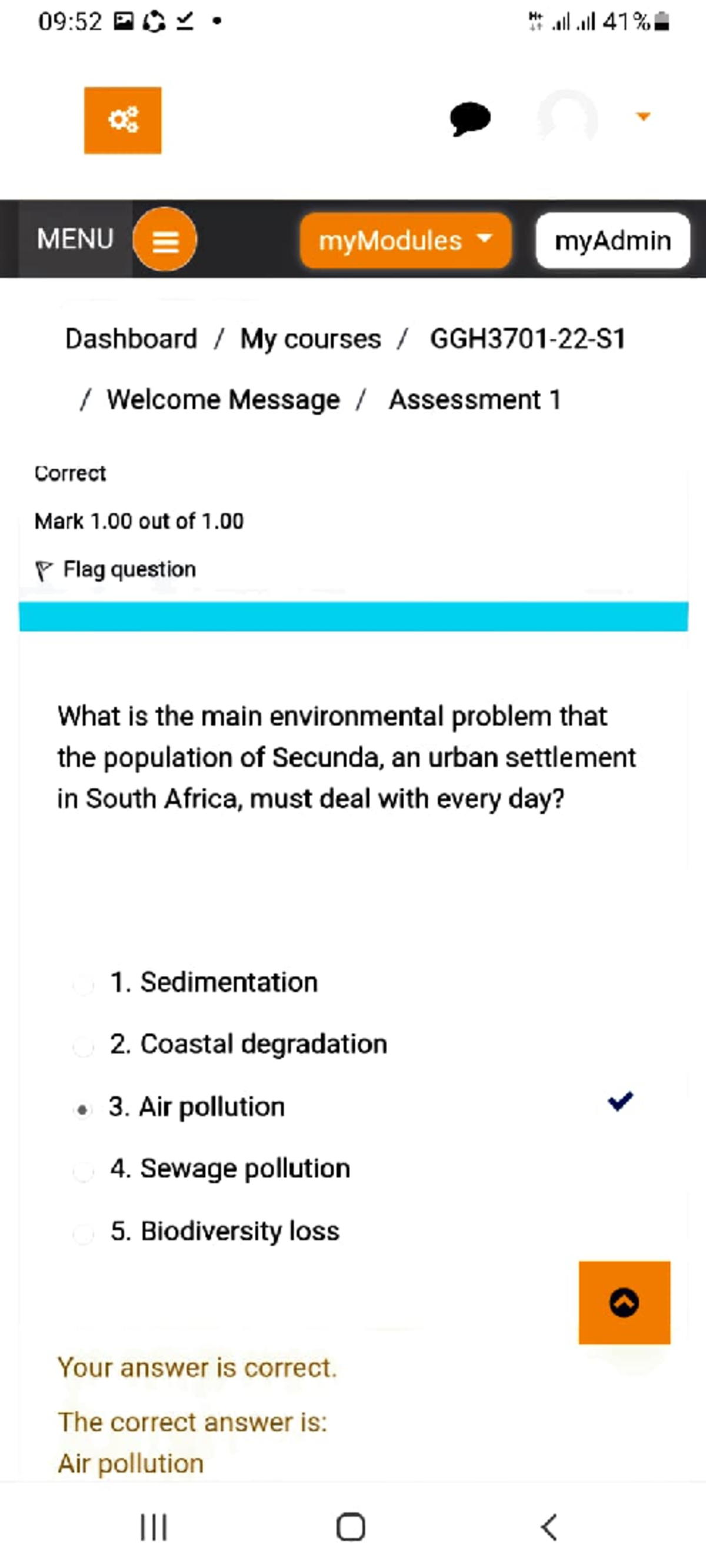Viewport: 706px width, 1568px height.
Task: Go to Dashboard breadcrumb
Action: click(131, 339)
